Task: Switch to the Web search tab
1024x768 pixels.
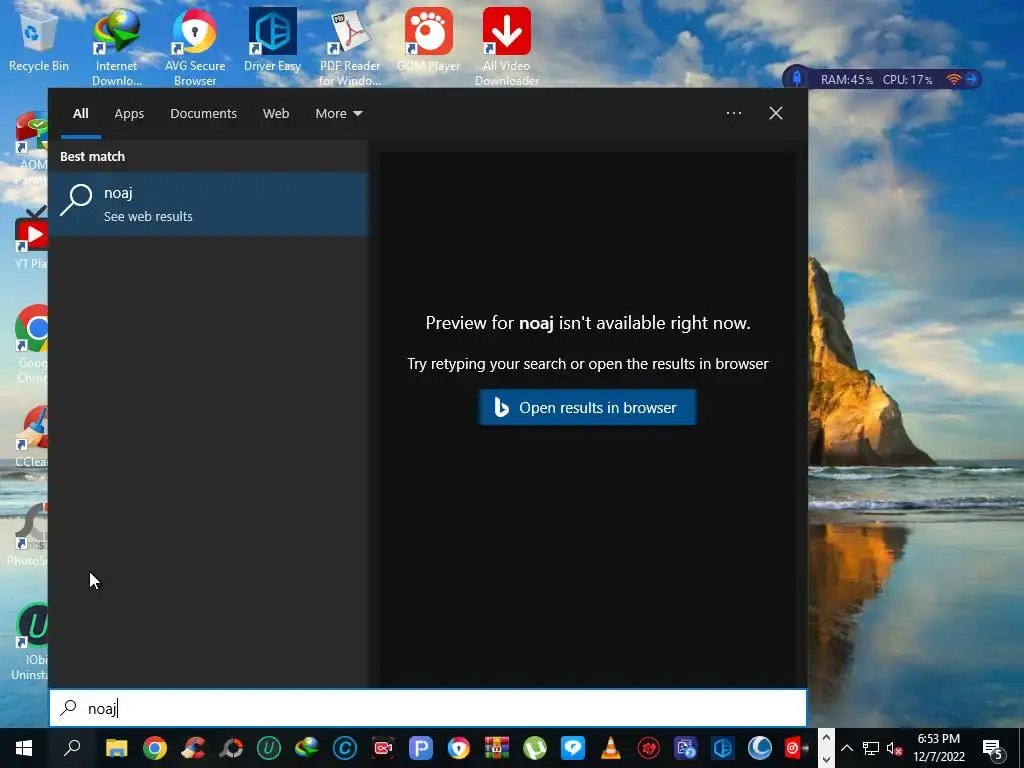Action: [x=276, y=114]
